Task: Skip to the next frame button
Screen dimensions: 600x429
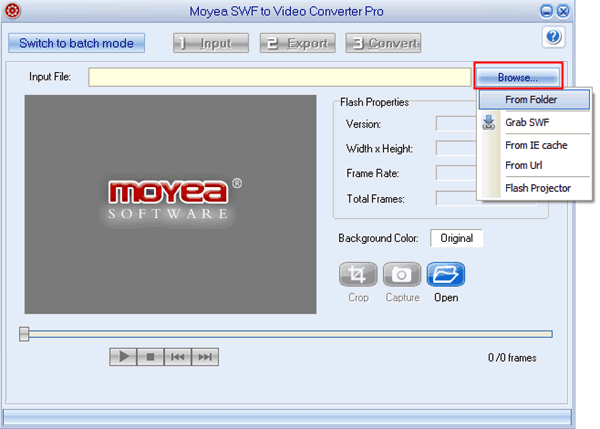Action: (205, 357)
